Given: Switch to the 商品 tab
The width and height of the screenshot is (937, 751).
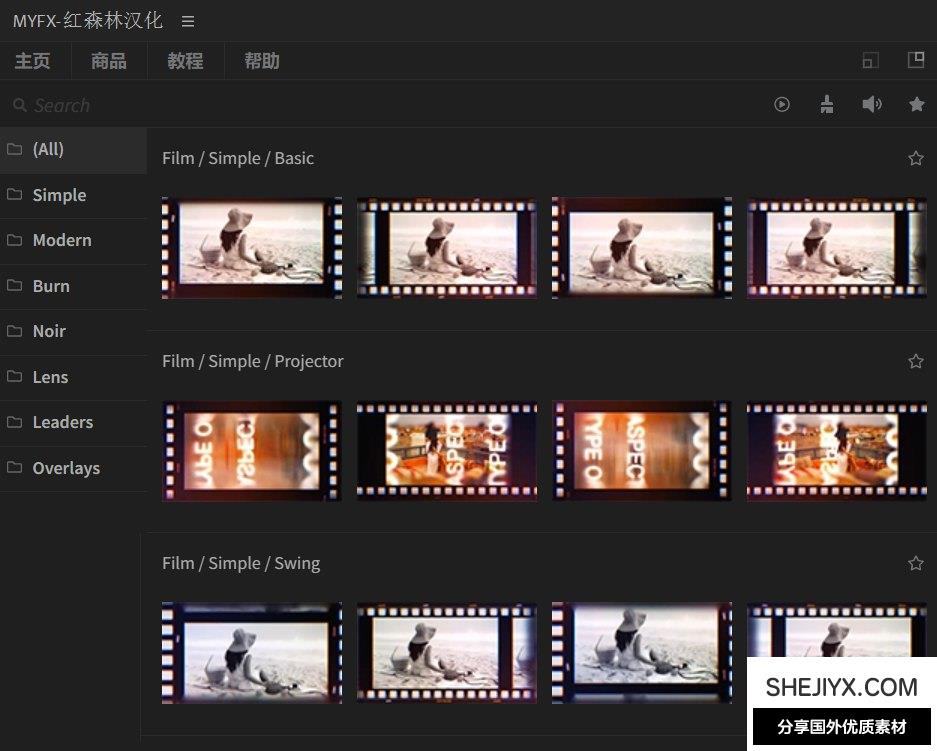Looking at the screenshot, I should [109, 61].
